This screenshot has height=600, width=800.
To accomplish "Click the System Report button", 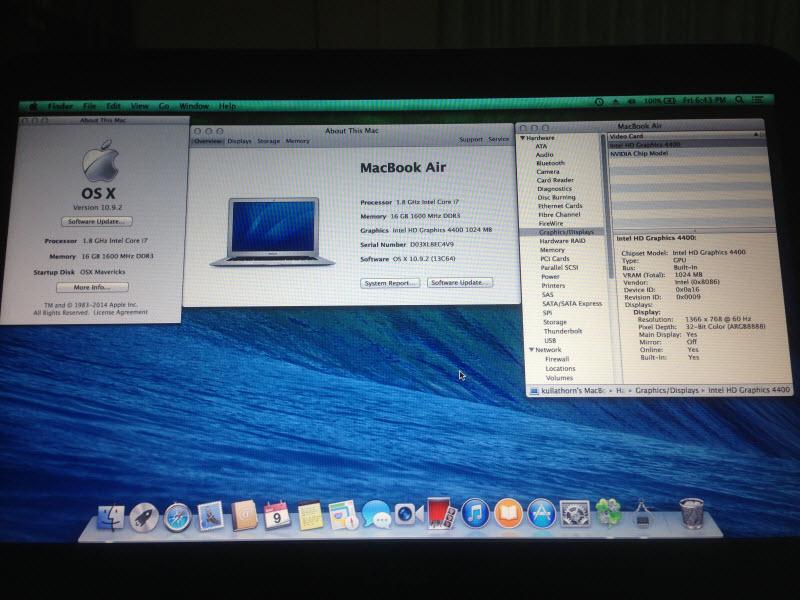I will coord(390,283).
